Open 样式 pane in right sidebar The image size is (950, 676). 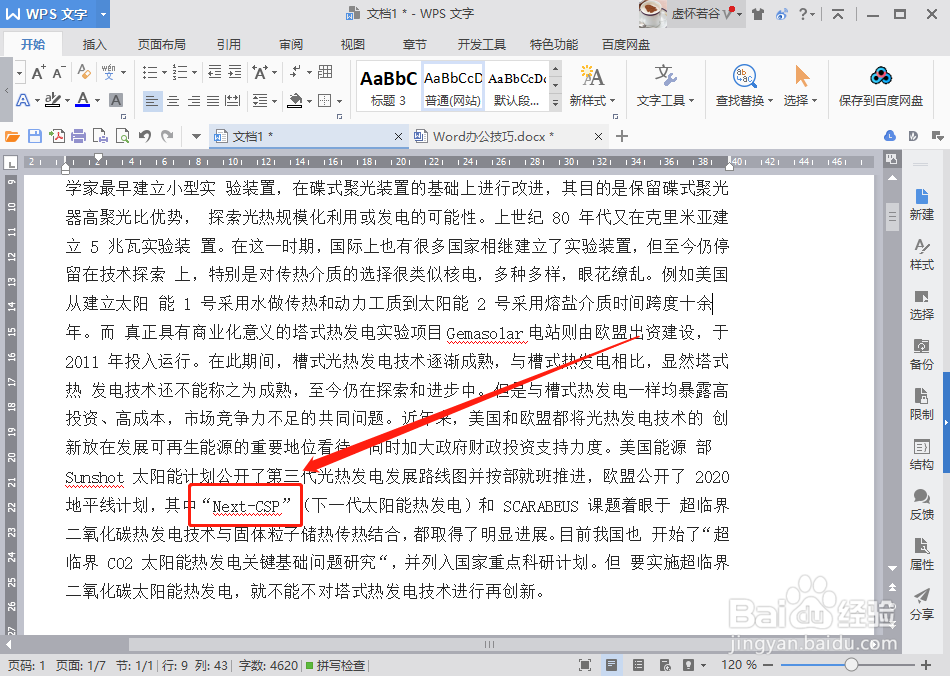(922, 254)
